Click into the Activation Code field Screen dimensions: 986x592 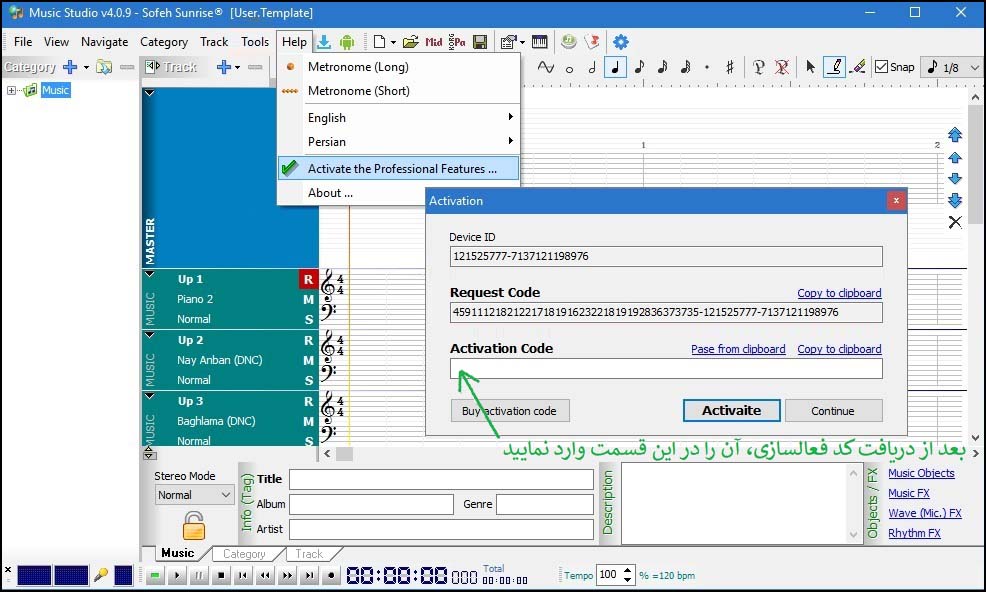pyautogui.click(x=666, y=369)
